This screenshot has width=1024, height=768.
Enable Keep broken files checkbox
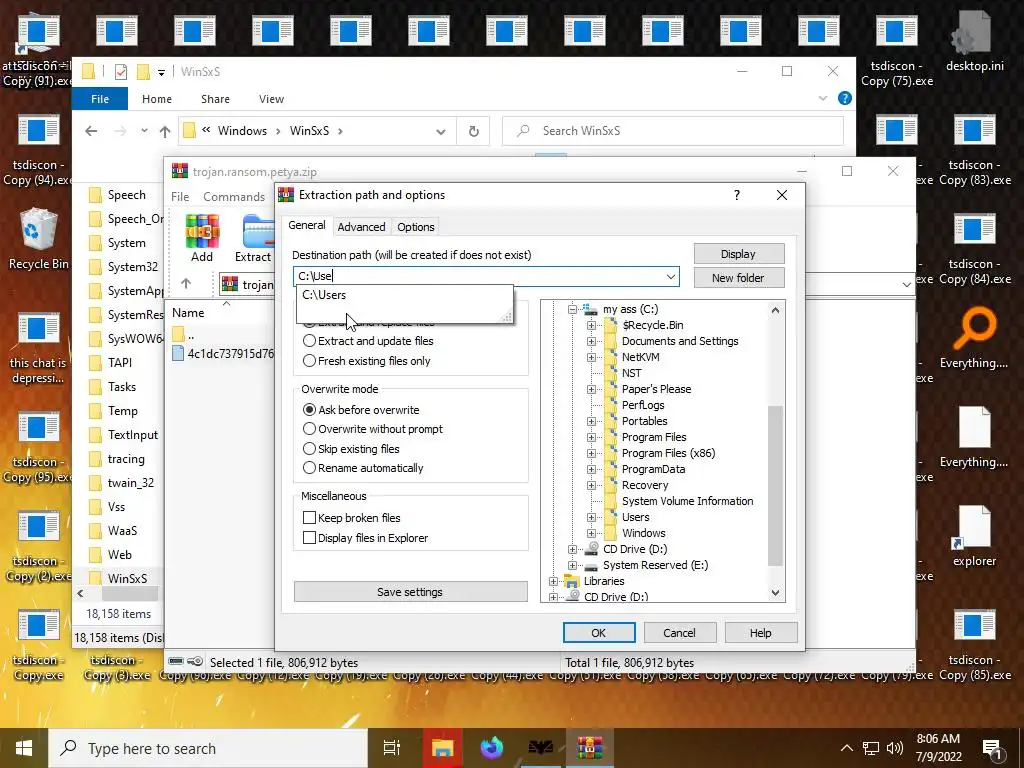(x=310, y=518)
